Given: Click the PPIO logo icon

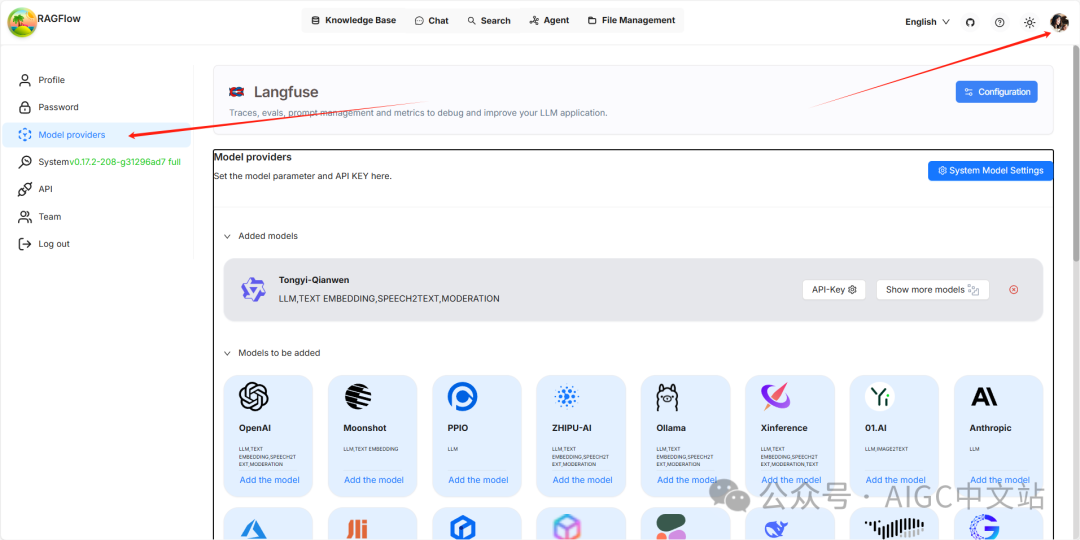Looking at the screenshot, I should click(x=462, y=397).
